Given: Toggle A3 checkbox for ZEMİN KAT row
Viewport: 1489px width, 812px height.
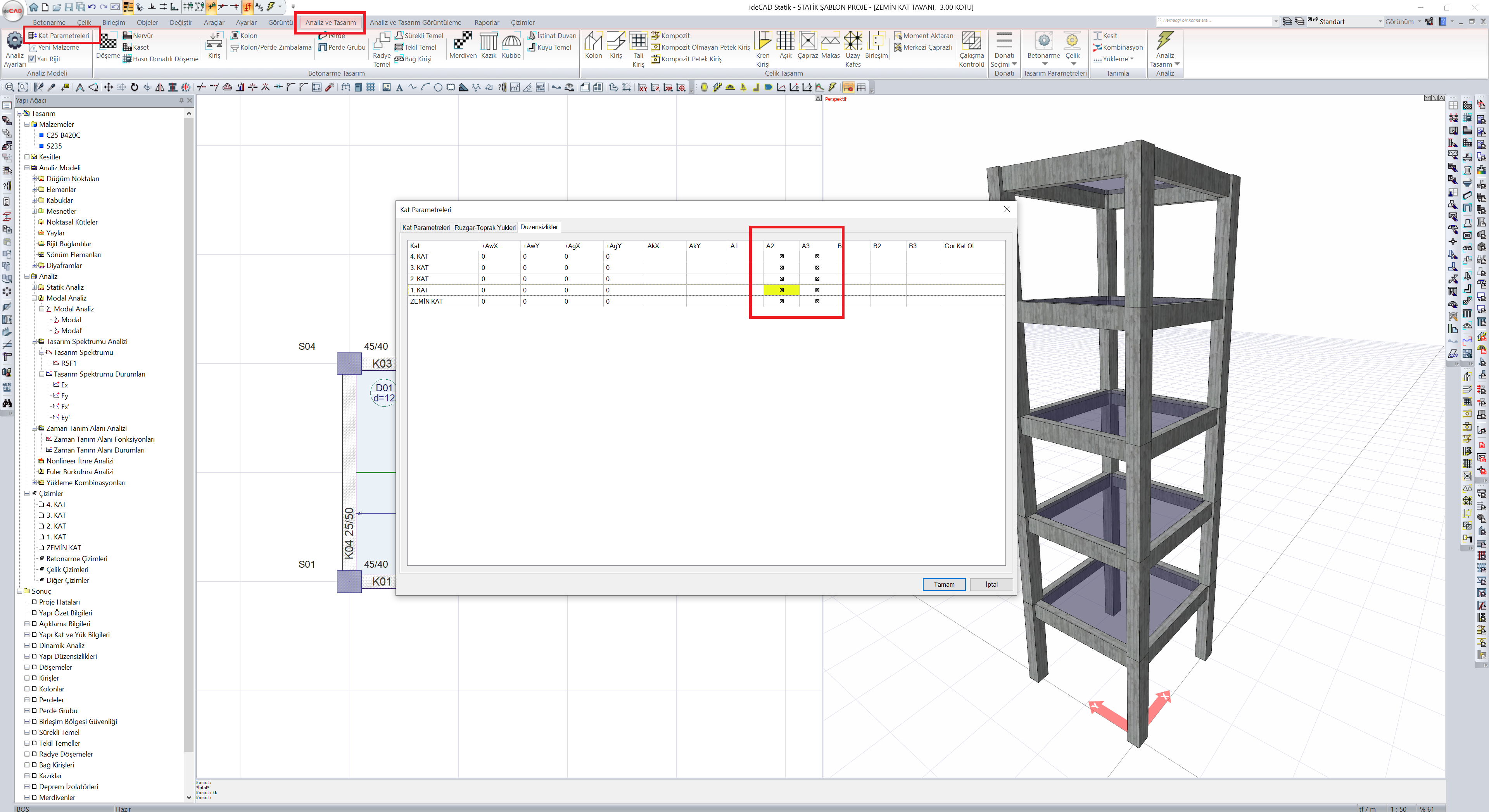Looking at the screenshot, I should 817,302.
